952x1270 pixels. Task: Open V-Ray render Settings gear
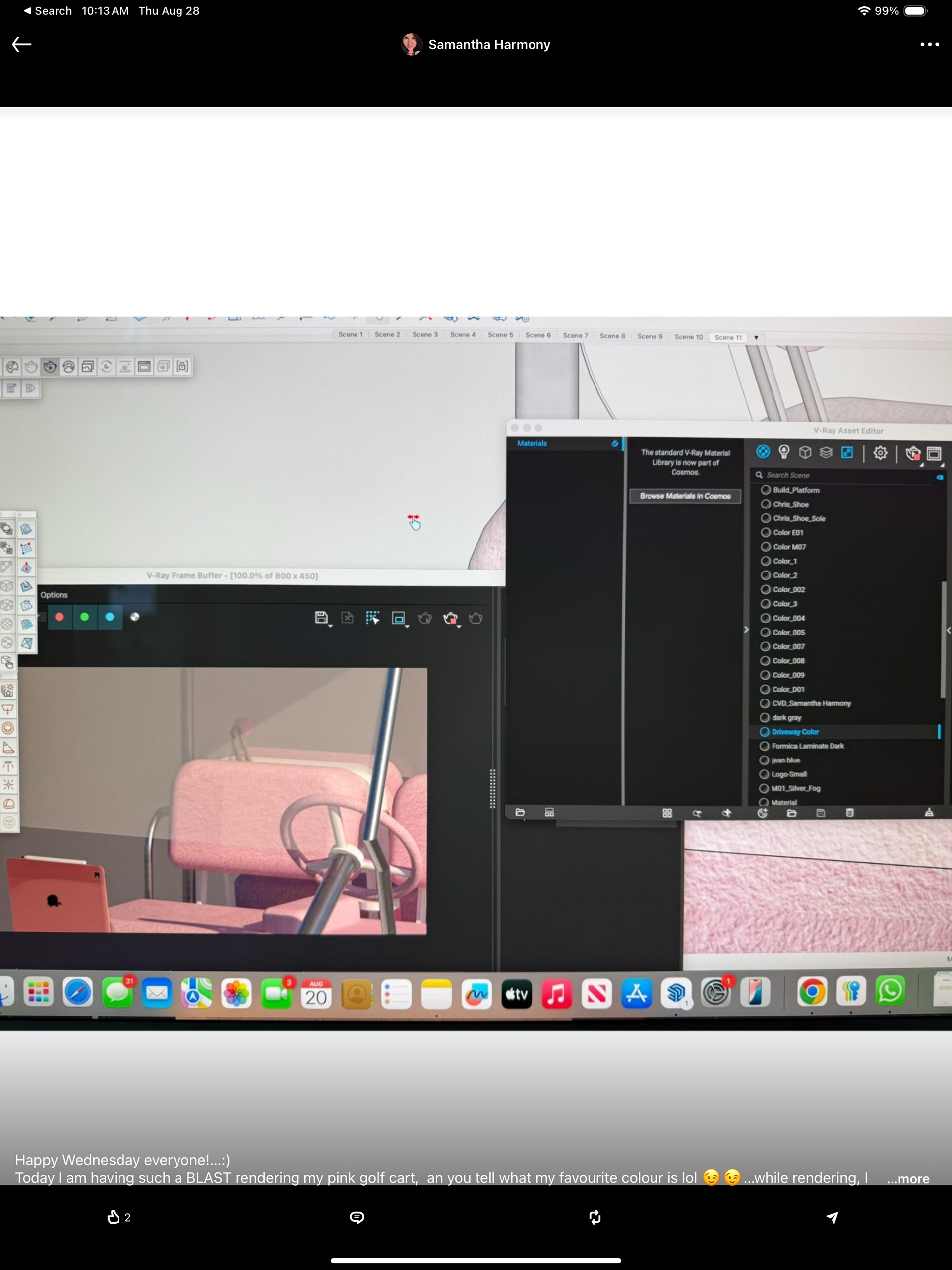[880, 453]
